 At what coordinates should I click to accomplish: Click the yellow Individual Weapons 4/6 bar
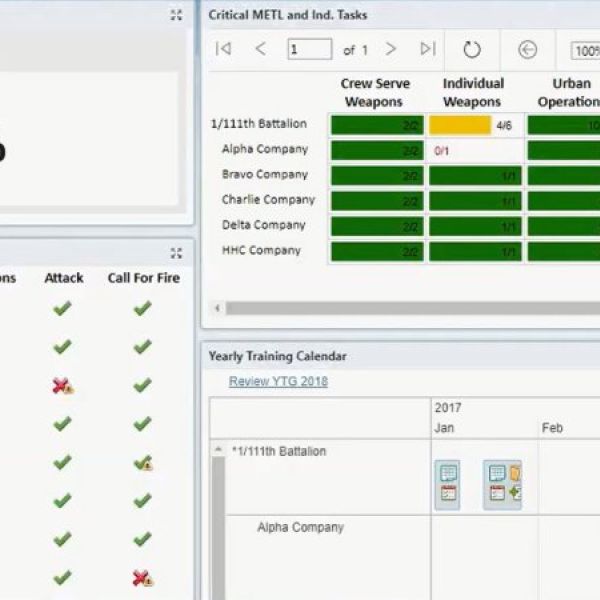[460, 125]
